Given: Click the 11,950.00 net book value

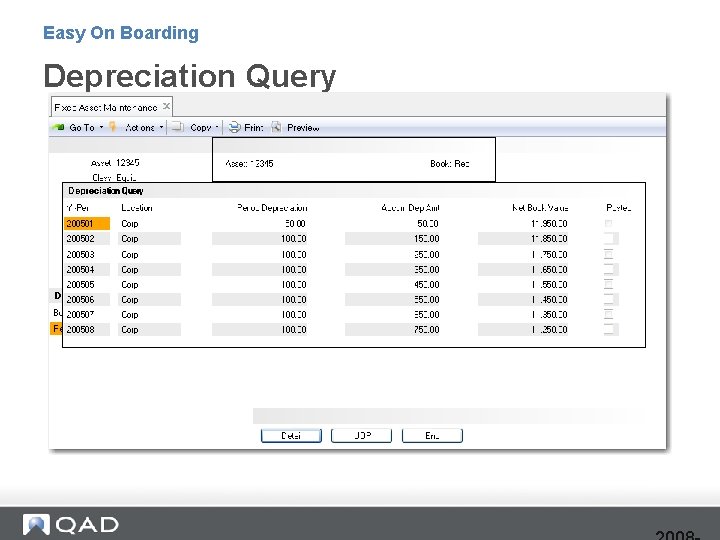Looking at the screenshot, I should 549,224.
